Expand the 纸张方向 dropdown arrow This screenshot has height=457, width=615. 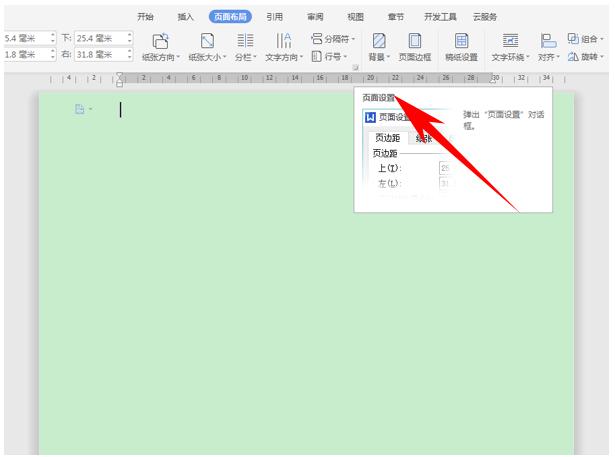click(x=178, y=57)
